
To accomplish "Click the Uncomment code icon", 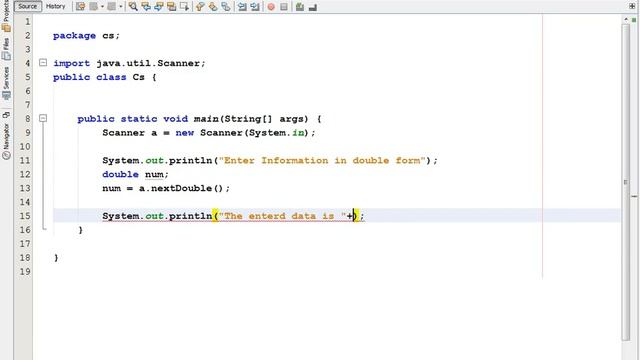I will 313,7.
